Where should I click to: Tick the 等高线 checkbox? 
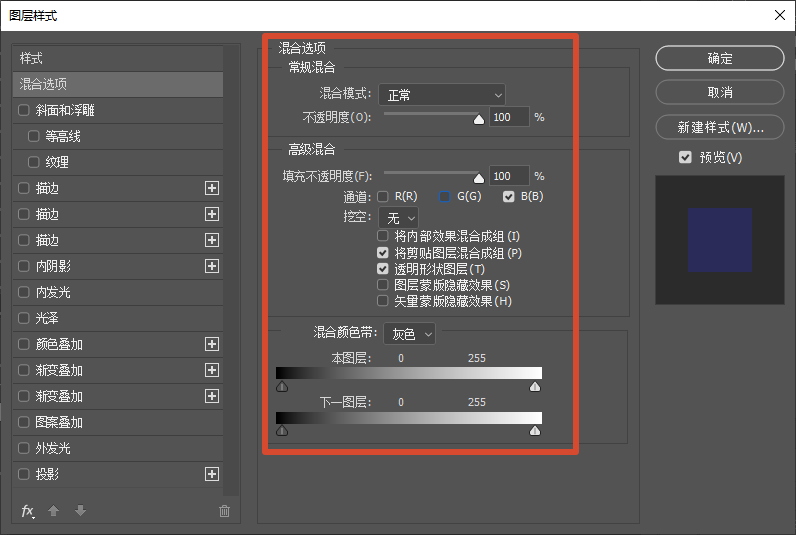(x=34, y=136)
